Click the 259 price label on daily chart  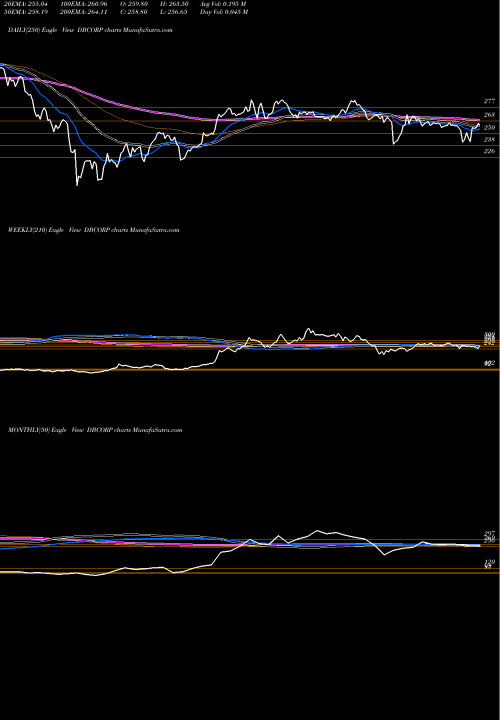489,128
